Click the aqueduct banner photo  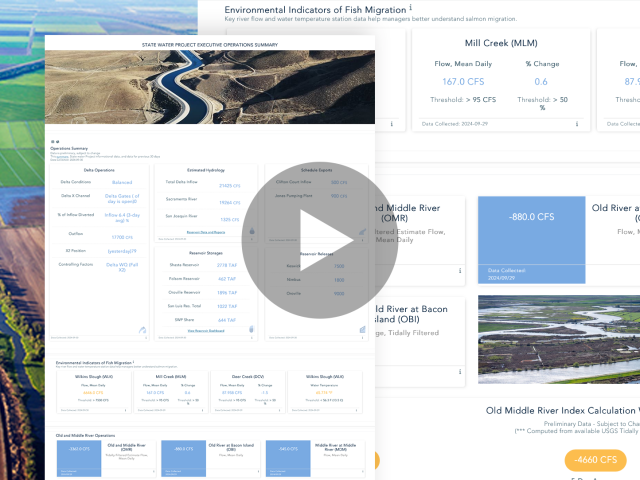click(210, 87)
